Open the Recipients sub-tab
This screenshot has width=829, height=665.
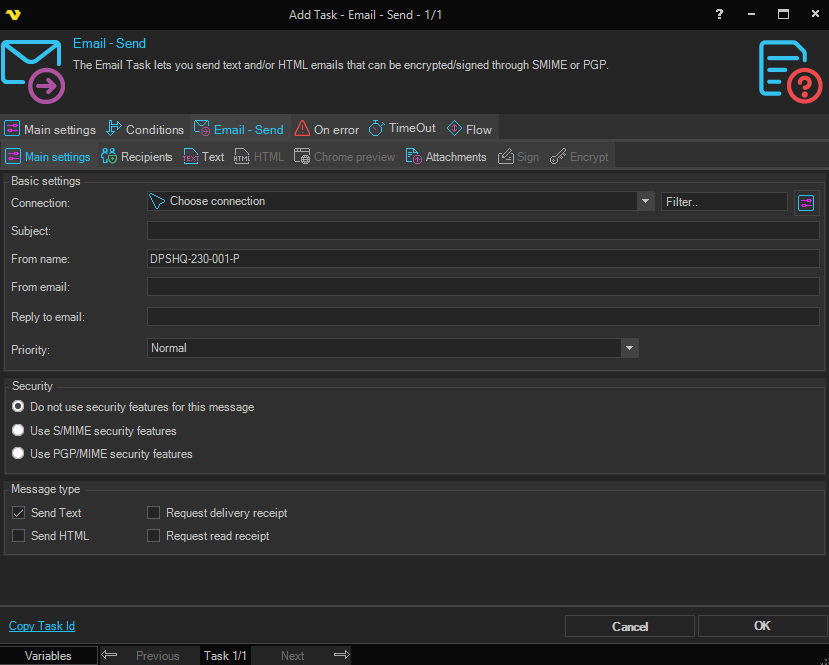click(x=137, y=157)
